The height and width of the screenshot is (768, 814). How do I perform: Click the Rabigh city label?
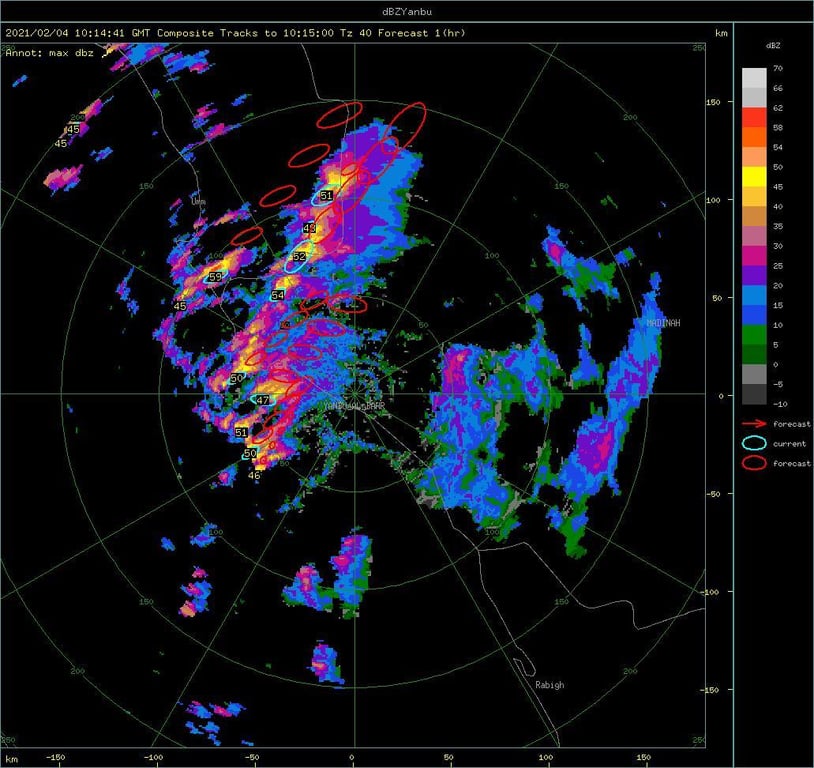(x=550, y=685)
